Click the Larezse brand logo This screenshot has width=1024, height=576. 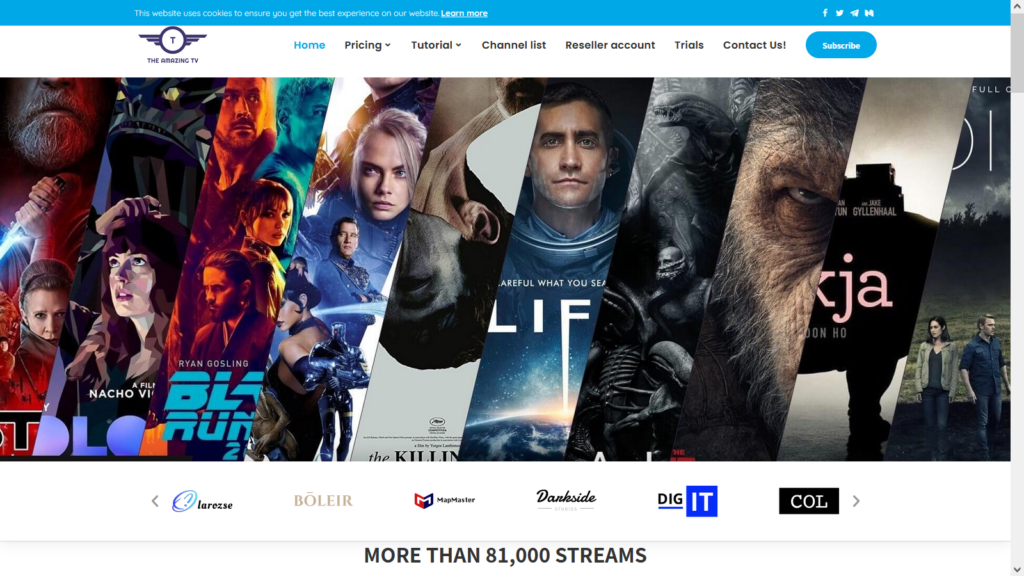[x=202, y=501]
